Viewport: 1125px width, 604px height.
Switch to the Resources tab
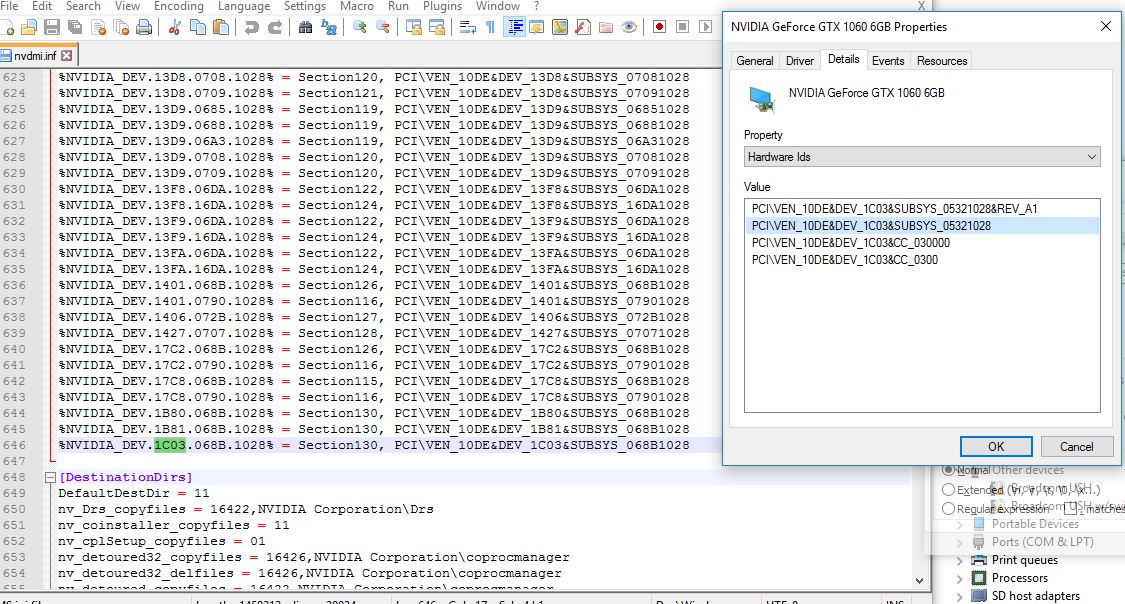tap(942, 61)
